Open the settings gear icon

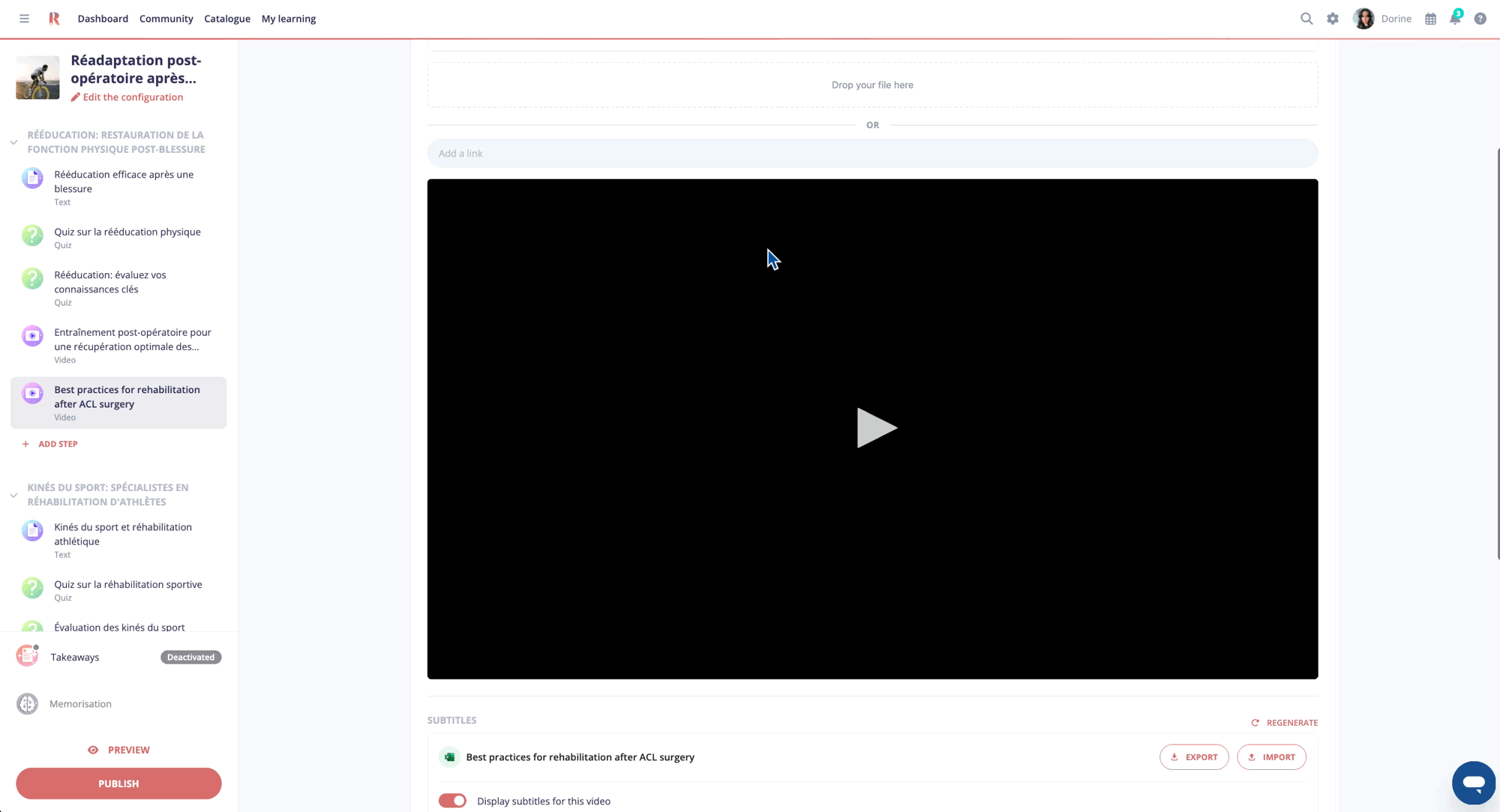coord(1333,18)
